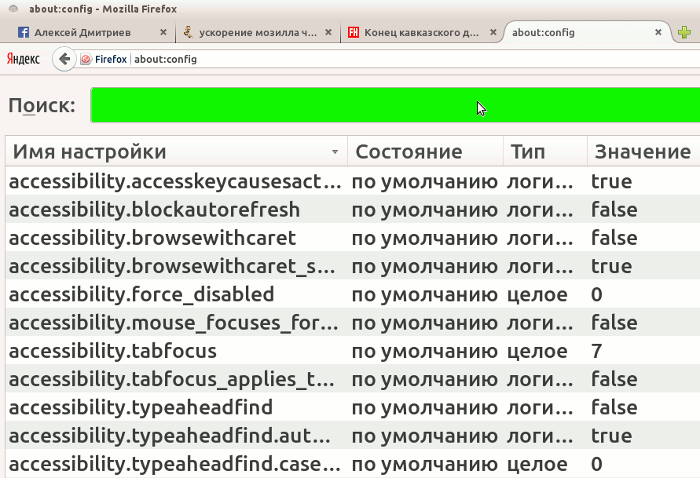
Task: Close the ускорение мозилла tab
Action: tap(328, 32)
